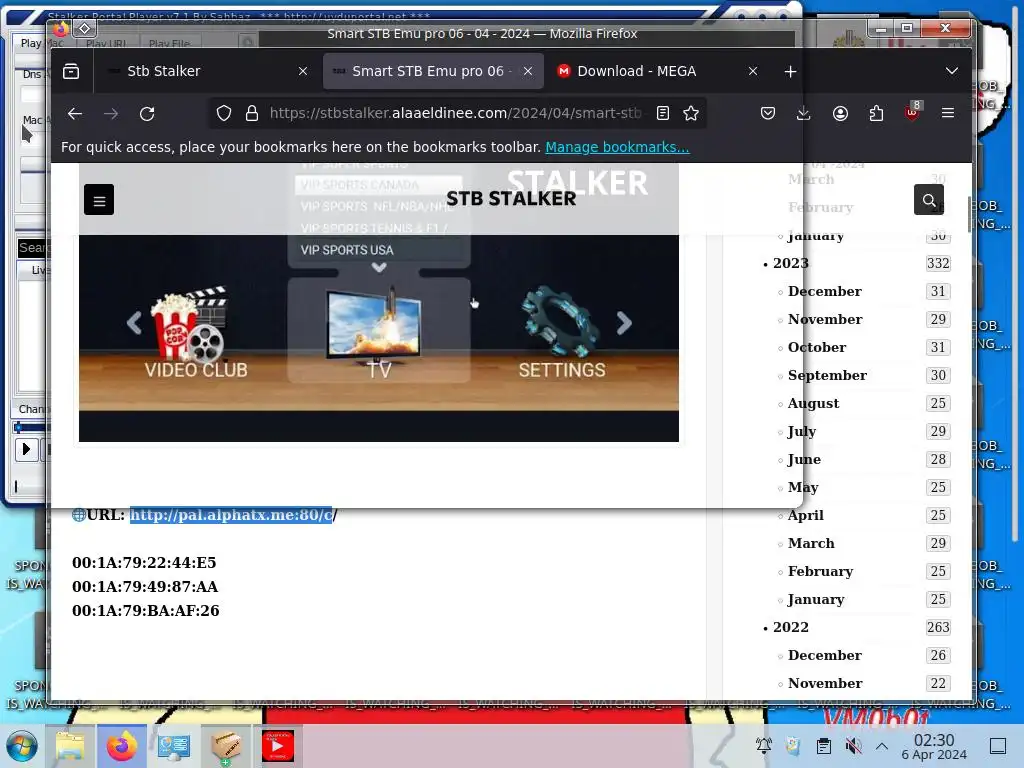Open site search button
Image resolution: width=1024 pixels, height=768 pixels.
929,200
